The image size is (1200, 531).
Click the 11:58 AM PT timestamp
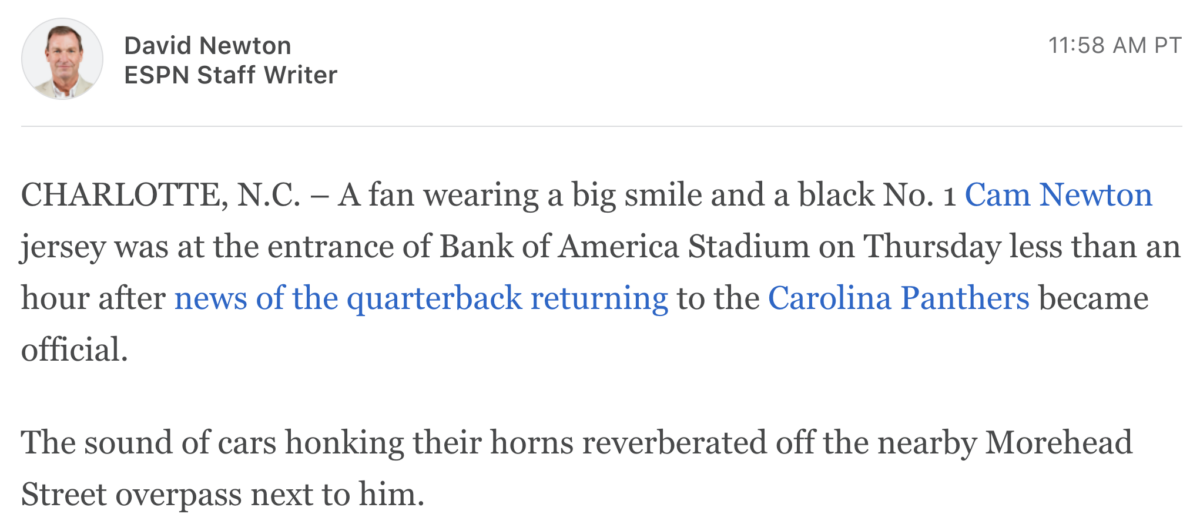[1114, 46]
